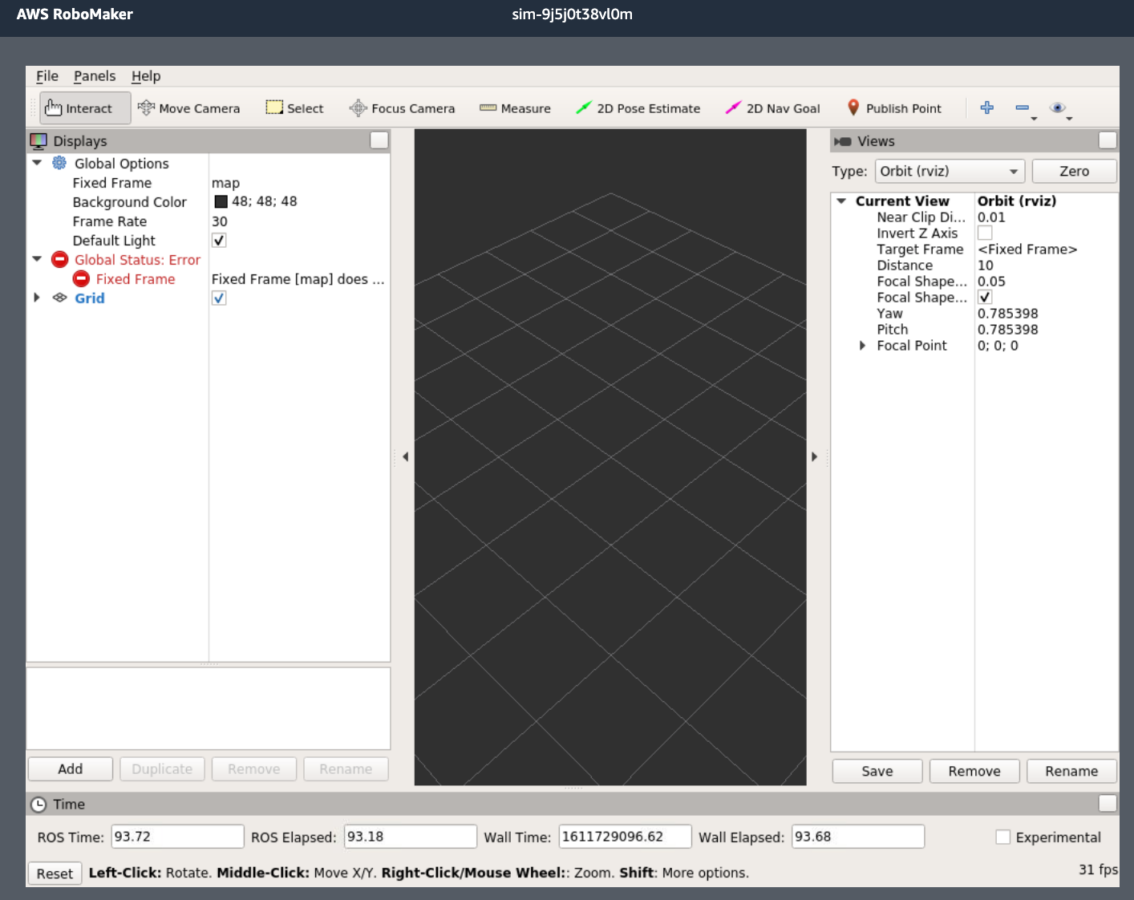Click the Remove button in Views panel
Screen dimensions: 1134x900
point(974,771)
